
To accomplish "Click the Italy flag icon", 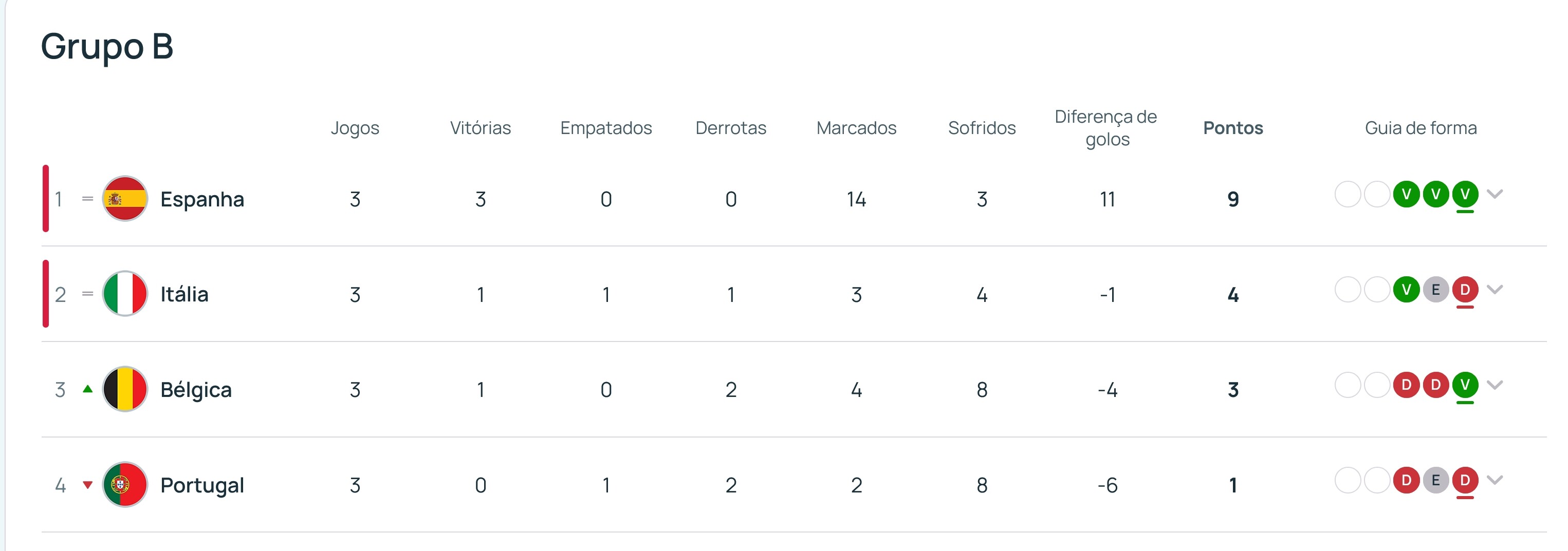I will pos(125,294).
